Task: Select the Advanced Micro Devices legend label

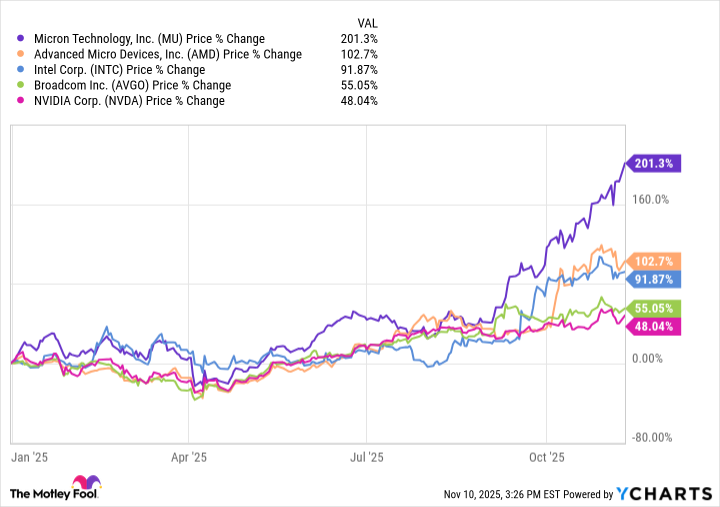Action: click(167, 54)
